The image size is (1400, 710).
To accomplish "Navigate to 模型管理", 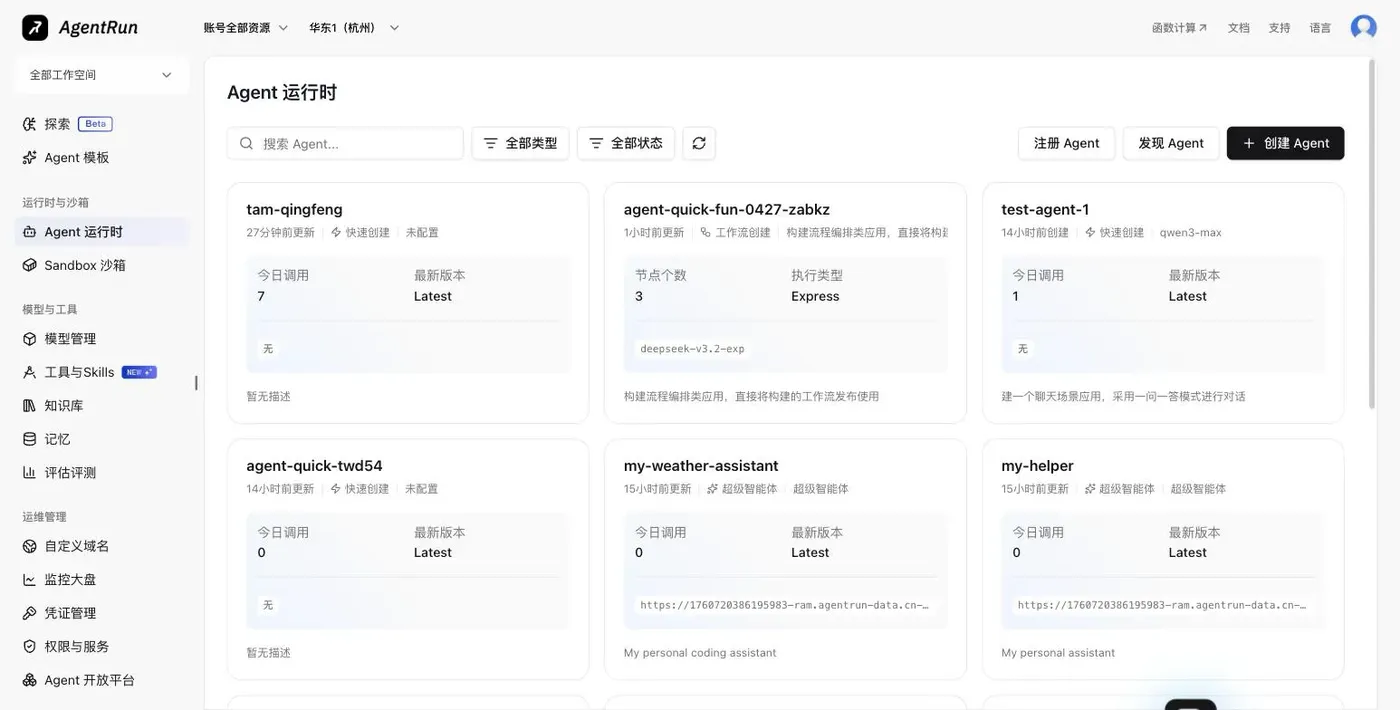I will click(x=101, y=339).
